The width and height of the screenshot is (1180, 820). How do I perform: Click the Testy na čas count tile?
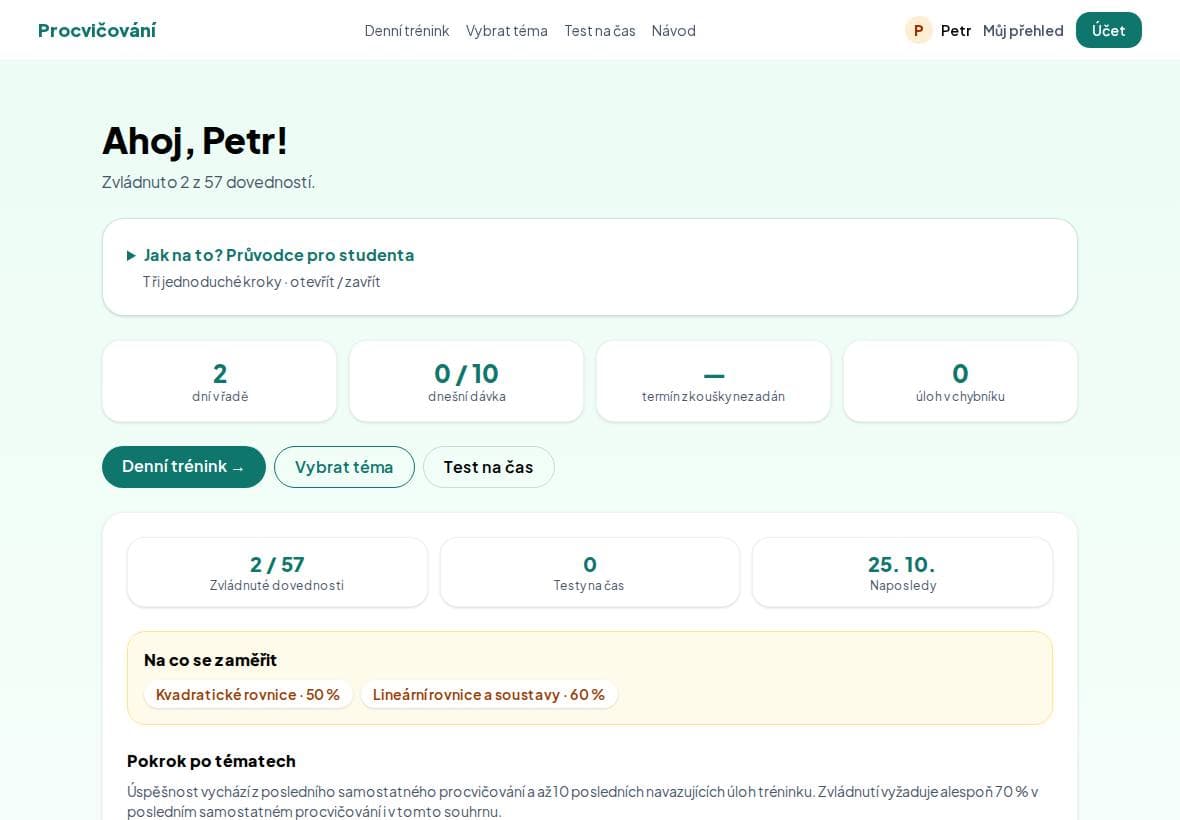589,572
